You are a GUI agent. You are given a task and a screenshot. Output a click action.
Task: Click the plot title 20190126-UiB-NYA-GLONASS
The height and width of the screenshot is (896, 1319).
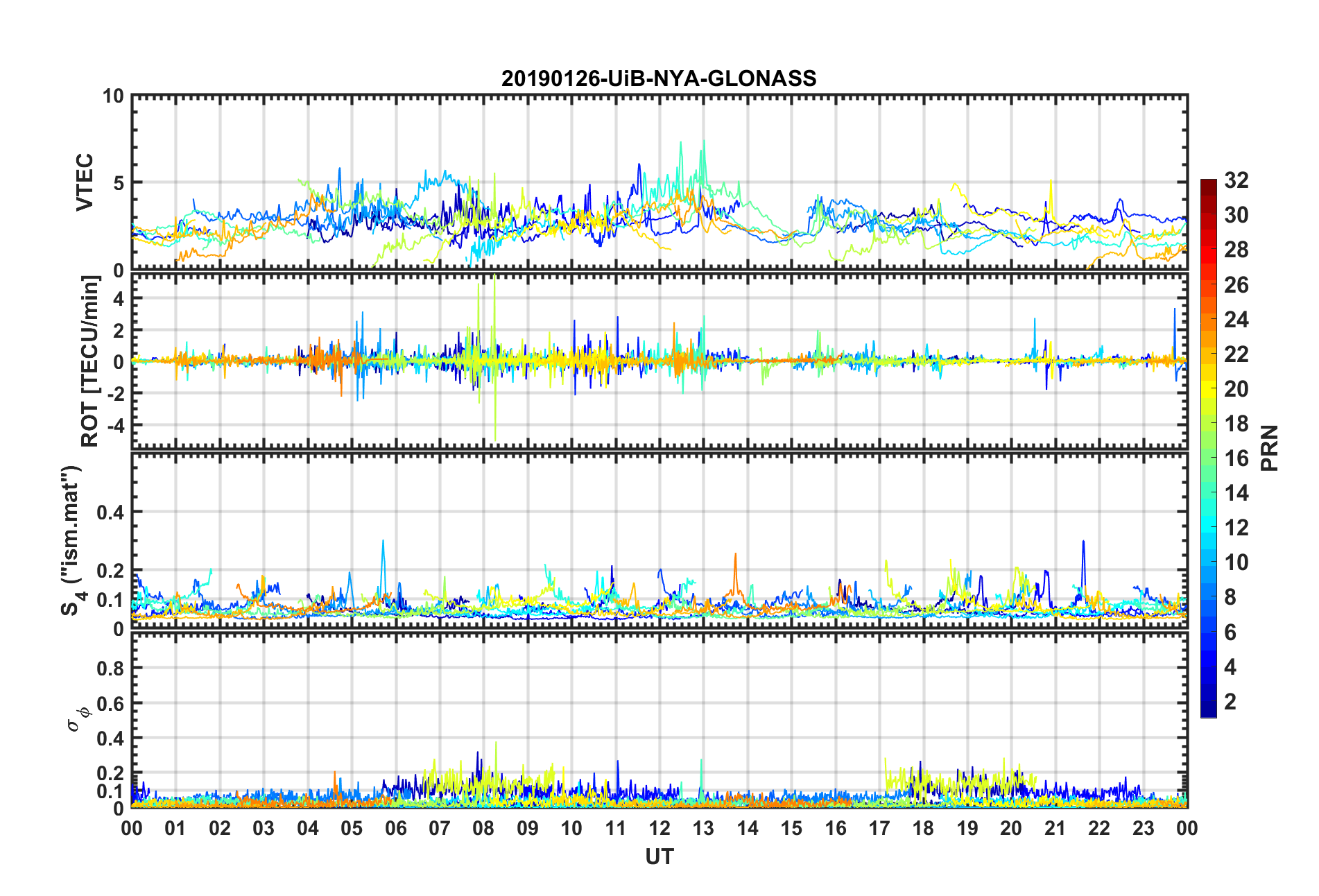click(659, 78)
